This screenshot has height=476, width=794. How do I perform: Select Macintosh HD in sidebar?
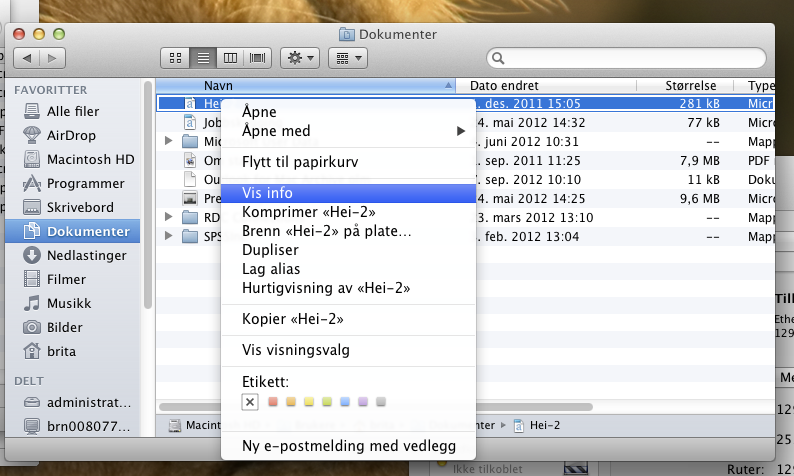(90, 159)
